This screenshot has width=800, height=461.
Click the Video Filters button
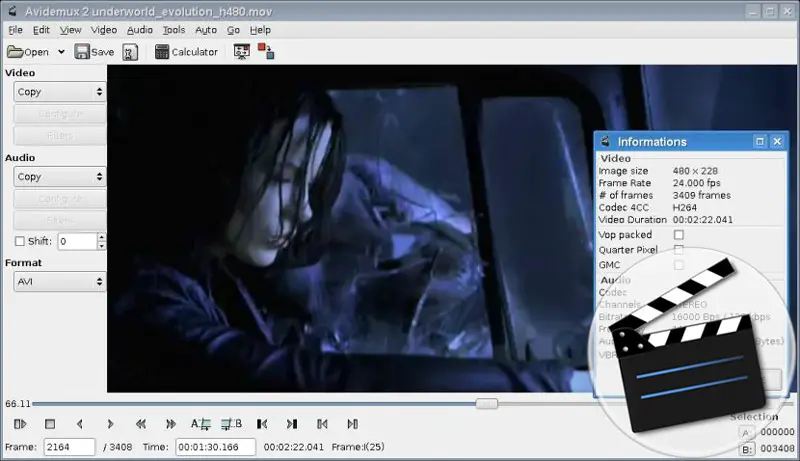point(60,136)
